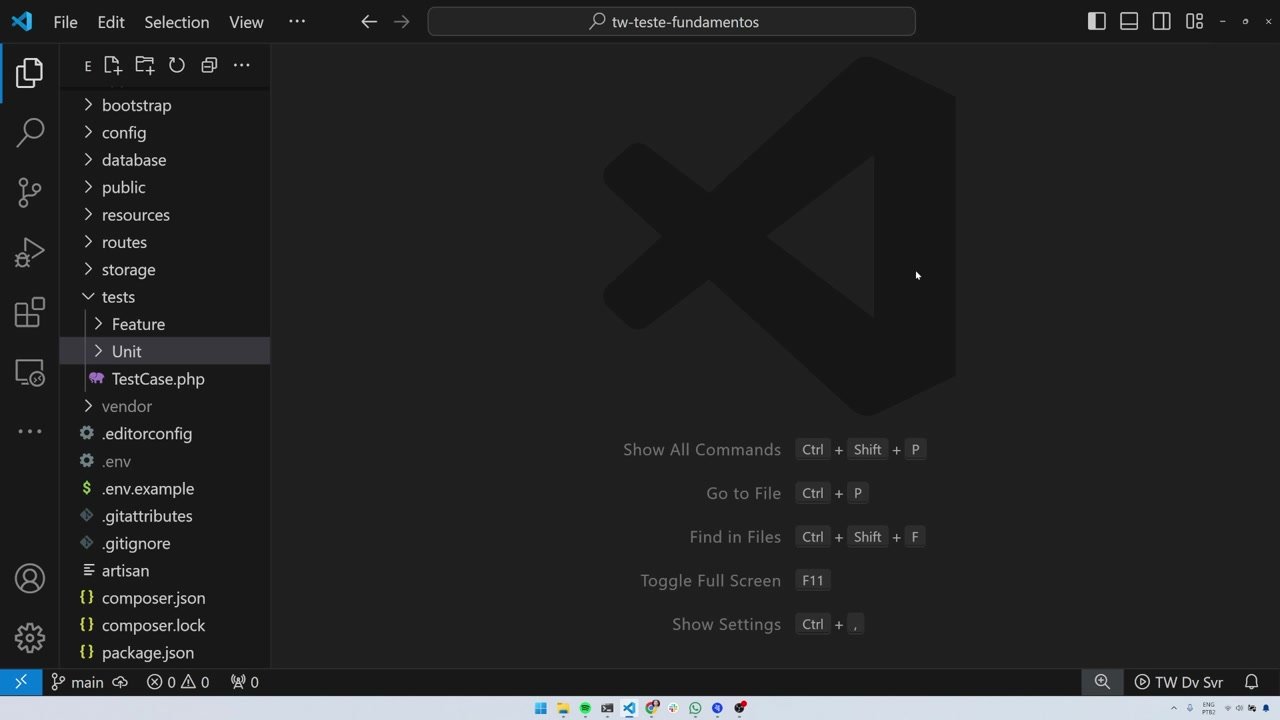
Task: Click the tw-teste-fundamentos search box
Action: click(671, 22)
